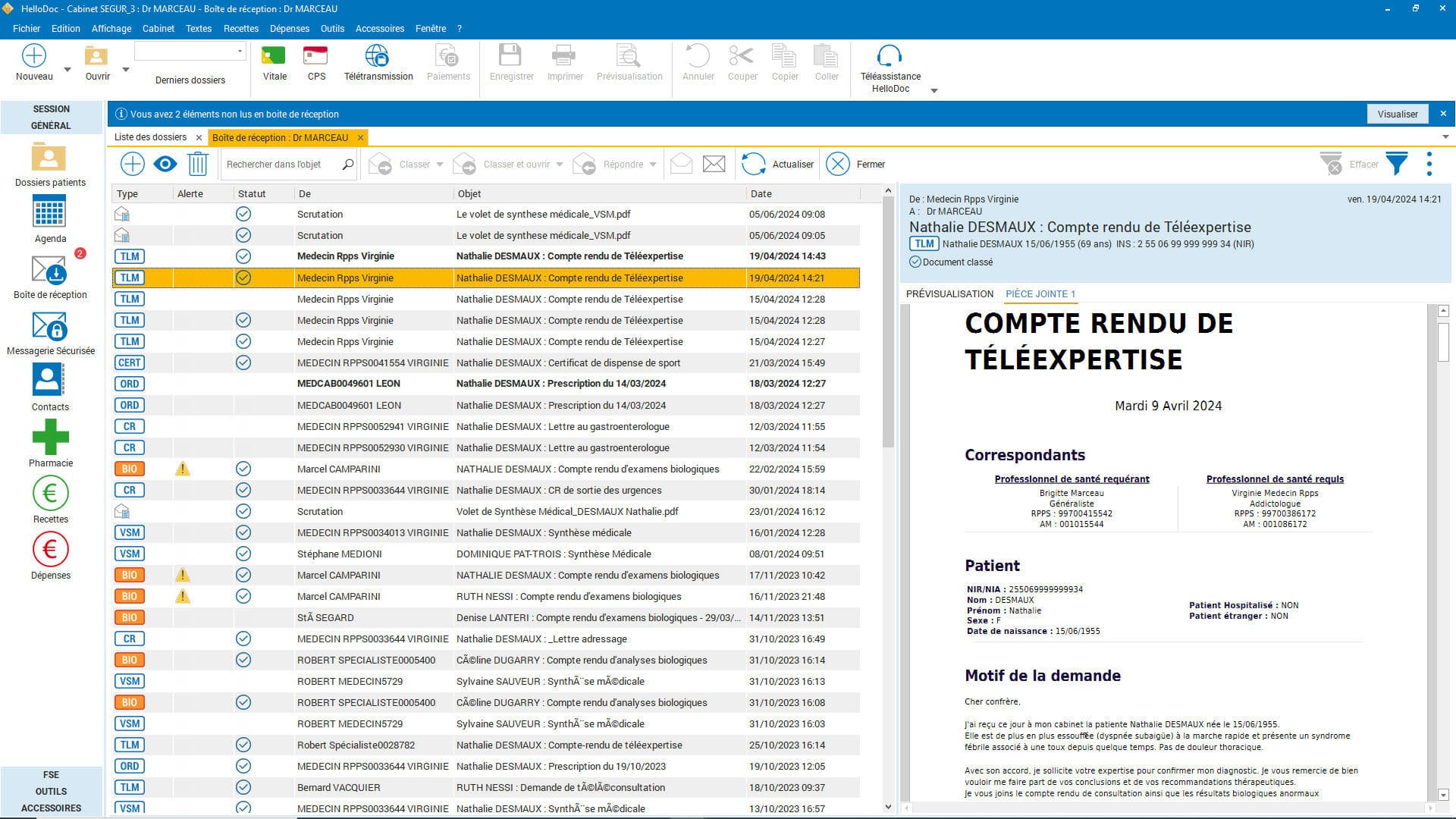
Task: Click inside the Rechercher dans l'objet field
Action: point(281,164)
